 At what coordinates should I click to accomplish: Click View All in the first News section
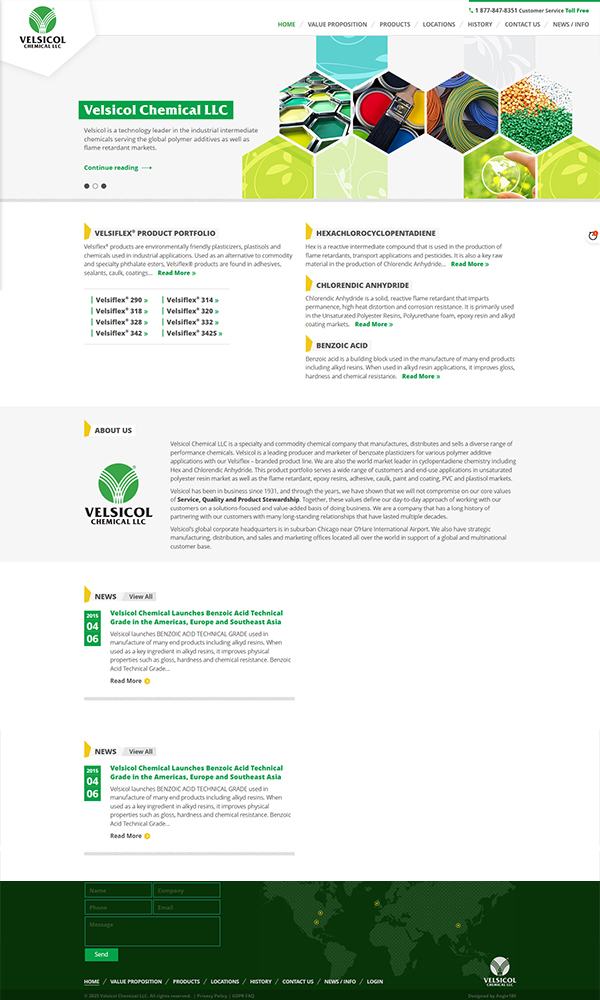click(x=140, y=597)
